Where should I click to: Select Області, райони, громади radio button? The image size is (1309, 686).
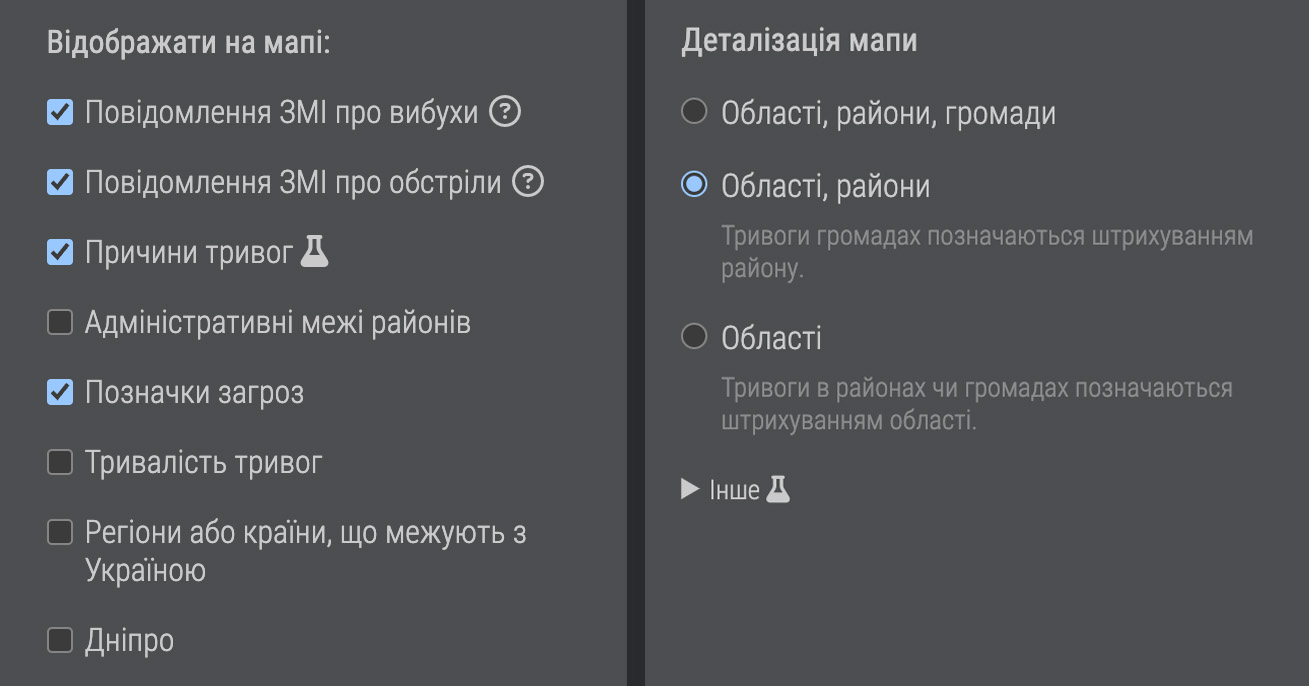coord(694,111)
